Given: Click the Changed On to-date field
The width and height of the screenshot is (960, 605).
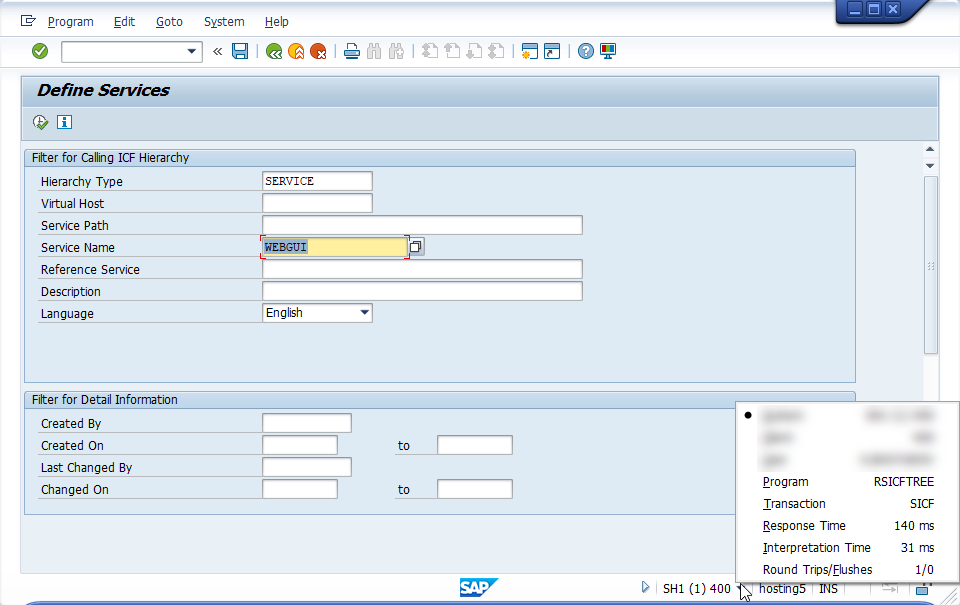Looking at the screenshot, I should 475,489.
